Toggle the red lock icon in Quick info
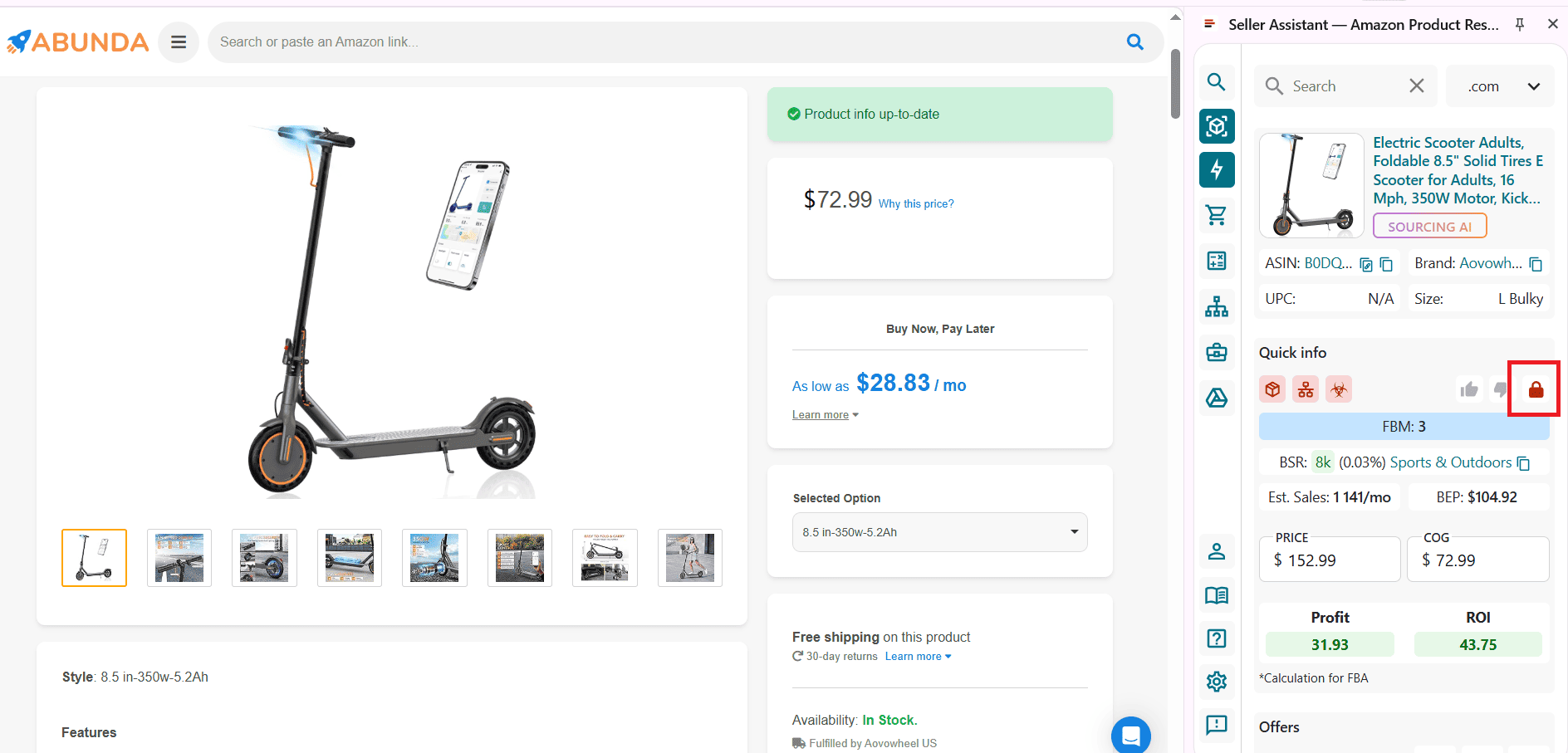The height and width of the screenshot is (753, 1568). [1534, 388]
